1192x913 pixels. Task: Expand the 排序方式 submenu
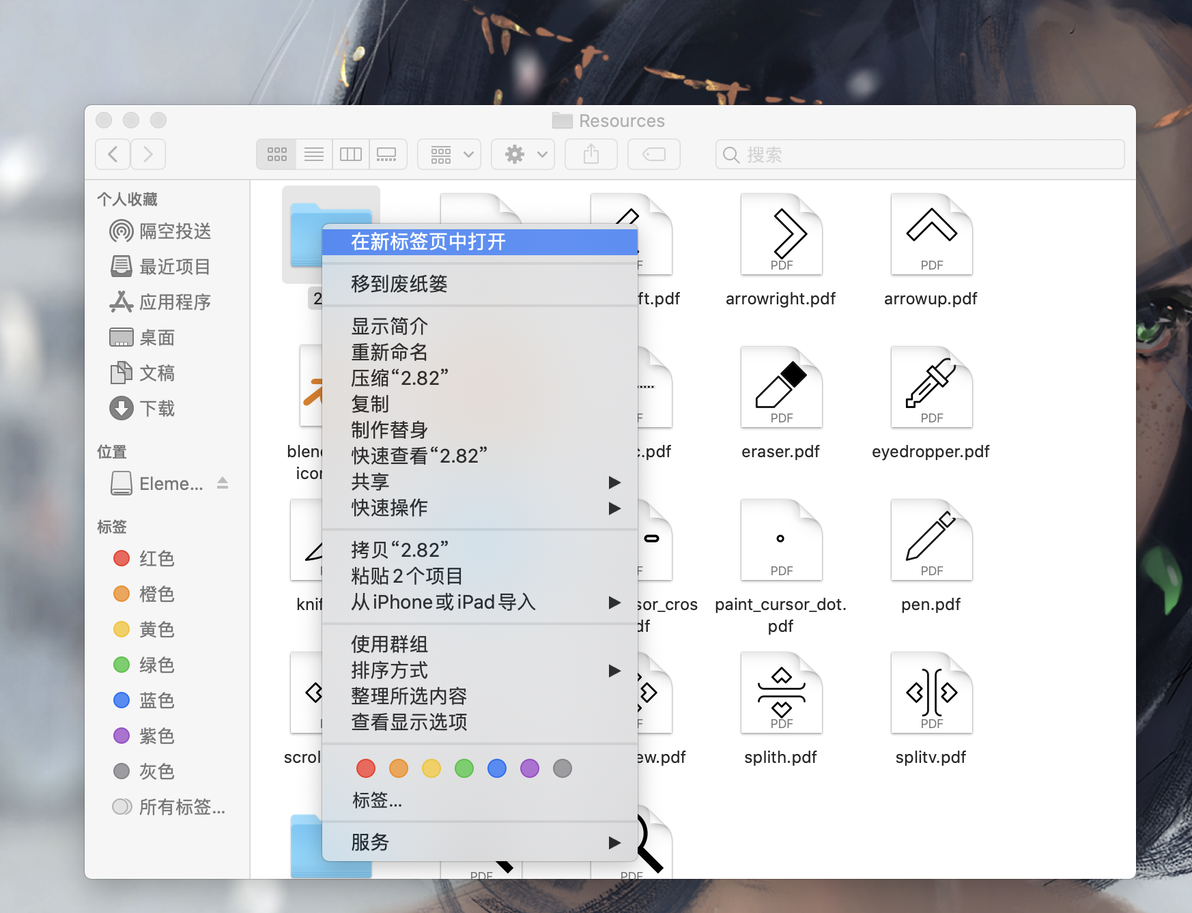(480, 670)
